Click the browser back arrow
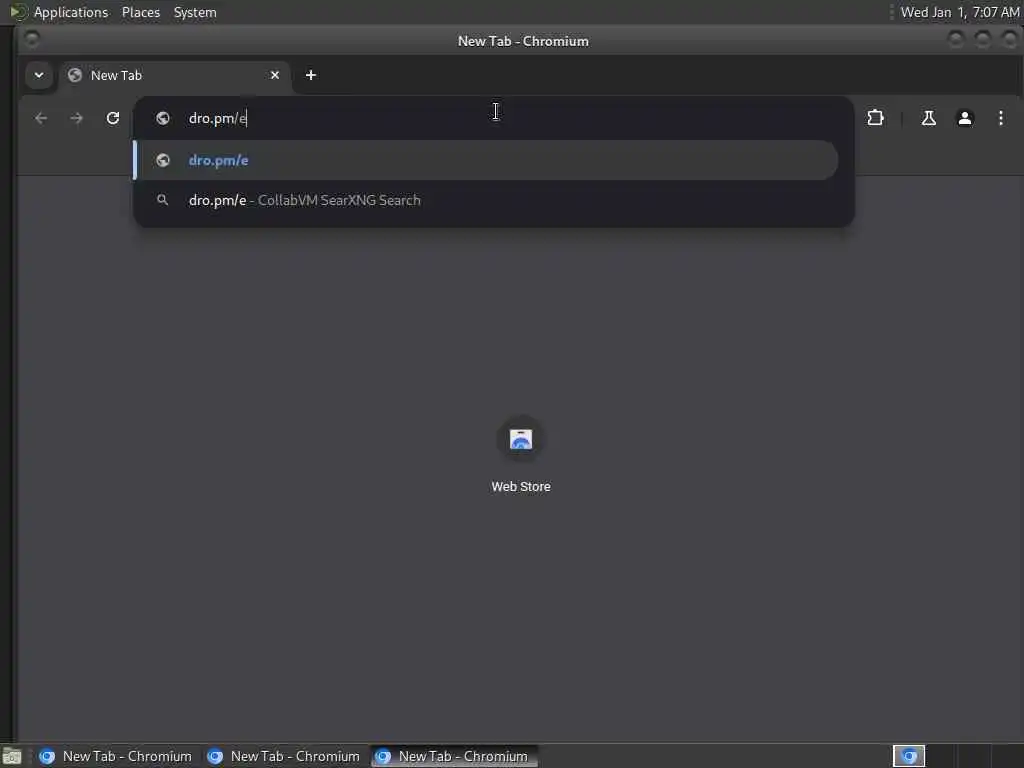The height and width of the screenshot is (768, 1024). (41, 118)
